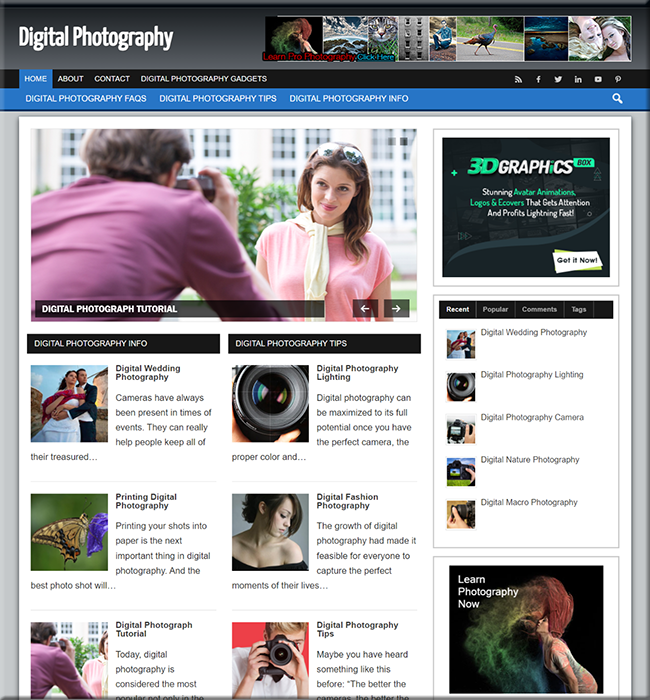Click sidebar lens thumbnail for Lighting
The image size is (650, 700).
pyautogui.click(x=461, y=387)
